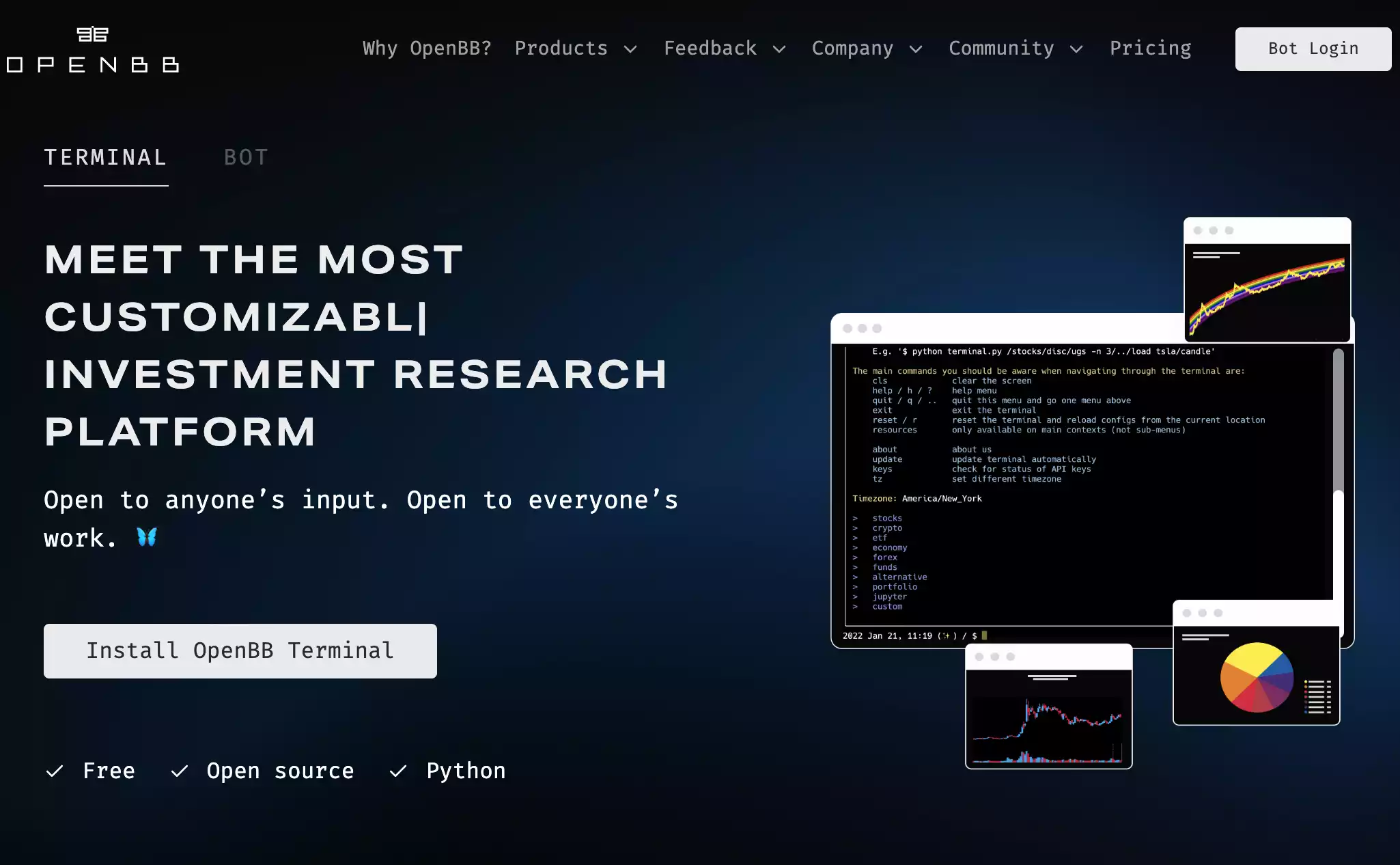1400x865 pixels.
Task: Click the checkmark icon beside Free
Action: pyautogui.click(x=55, y=771)
